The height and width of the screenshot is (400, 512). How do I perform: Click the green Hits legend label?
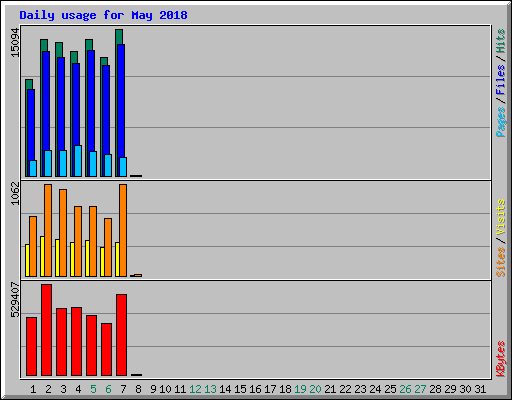click(501, 41)
